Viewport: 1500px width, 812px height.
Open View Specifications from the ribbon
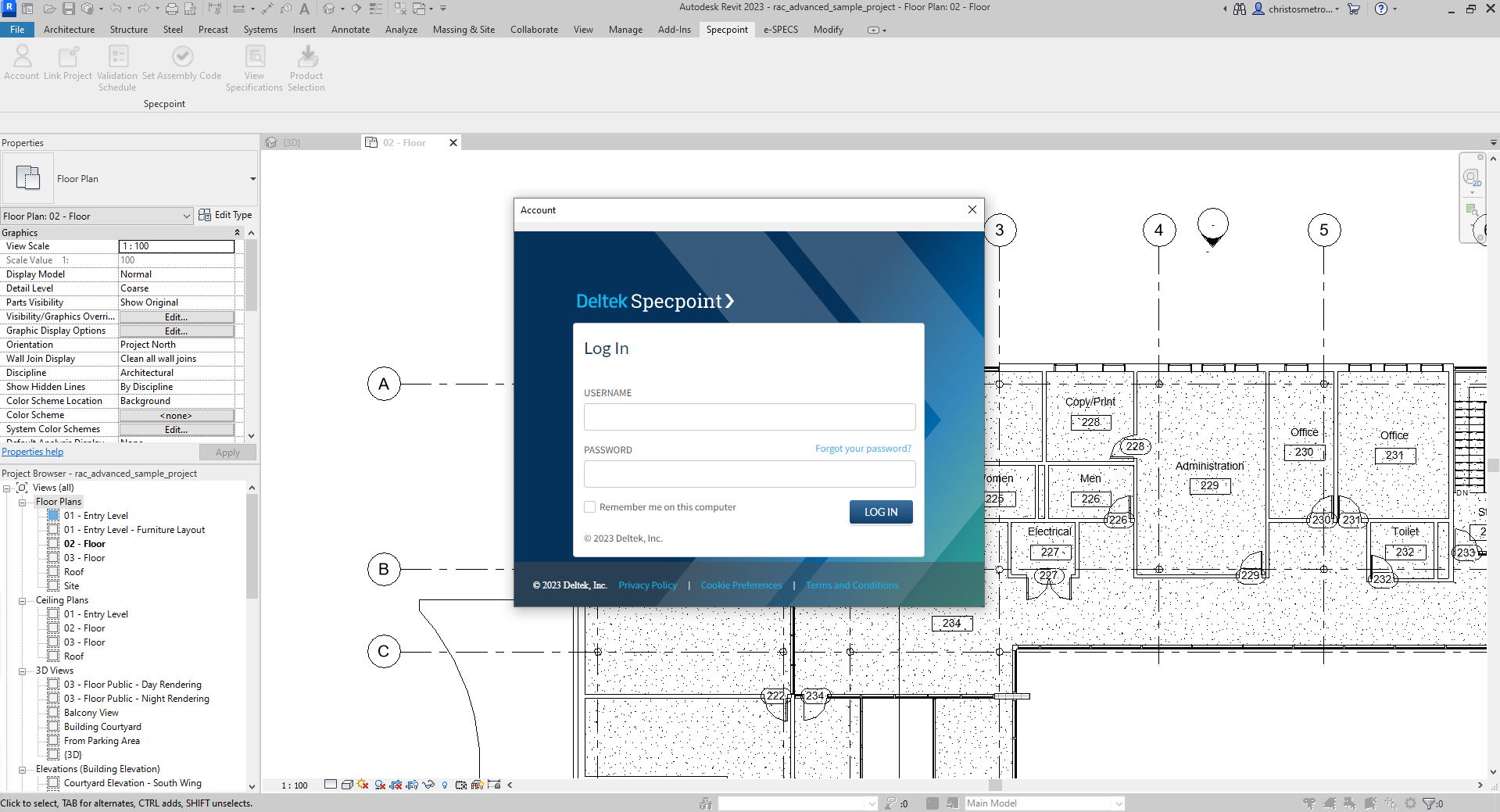[x=255, y=57]
